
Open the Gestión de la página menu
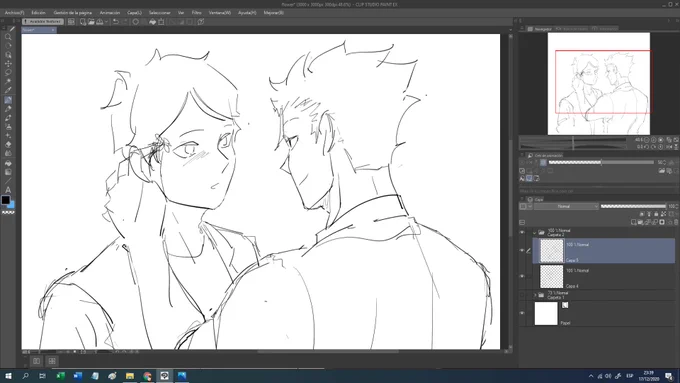click(72, 13)
